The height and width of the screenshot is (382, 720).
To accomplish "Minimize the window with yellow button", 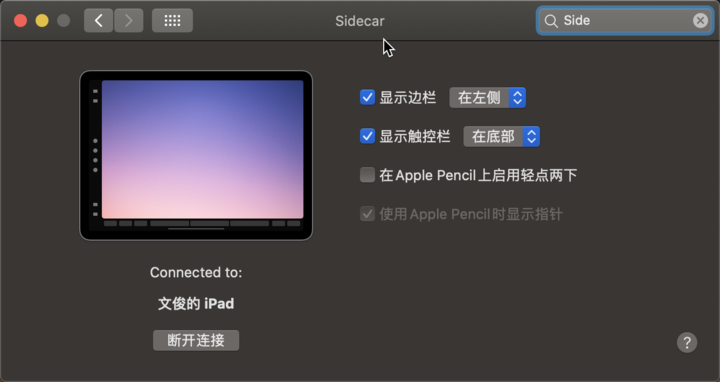I will [42, 21].
